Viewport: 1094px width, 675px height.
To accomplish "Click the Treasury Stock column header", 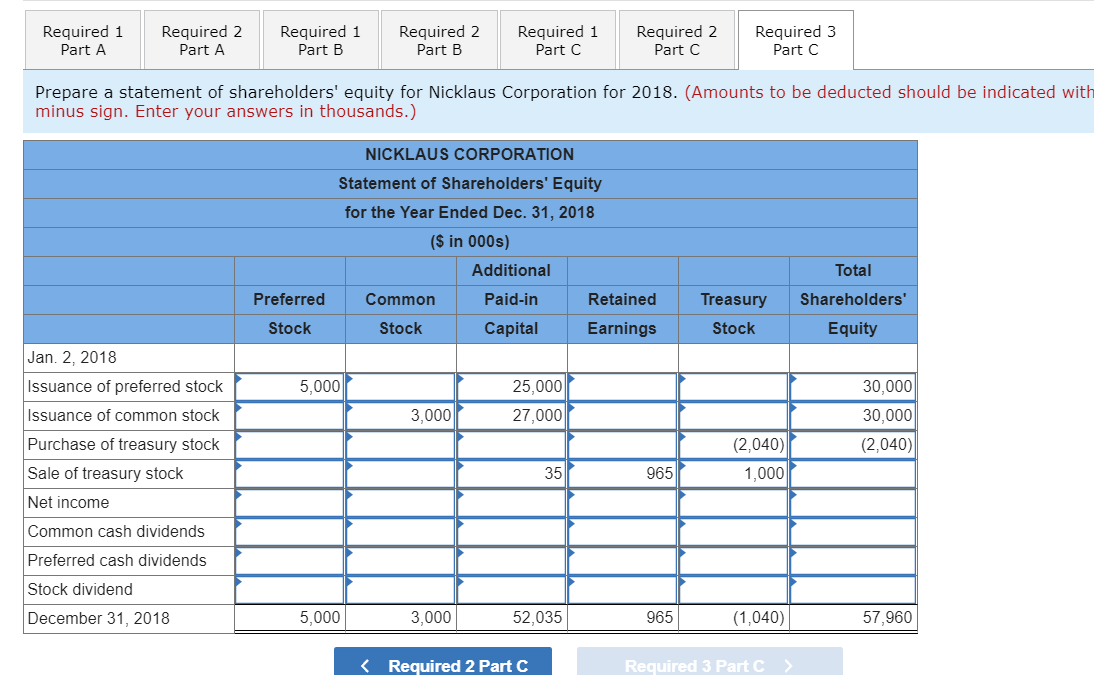I will tap(733, 314).
